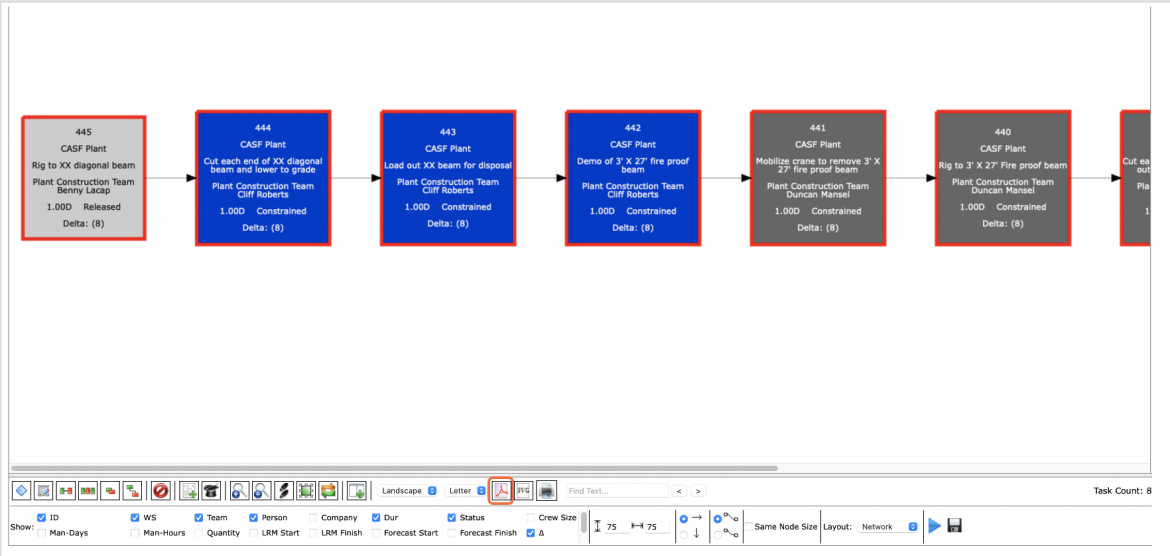
Task: Click the orange-green refresh arrows icon
Action: point(328,491)
